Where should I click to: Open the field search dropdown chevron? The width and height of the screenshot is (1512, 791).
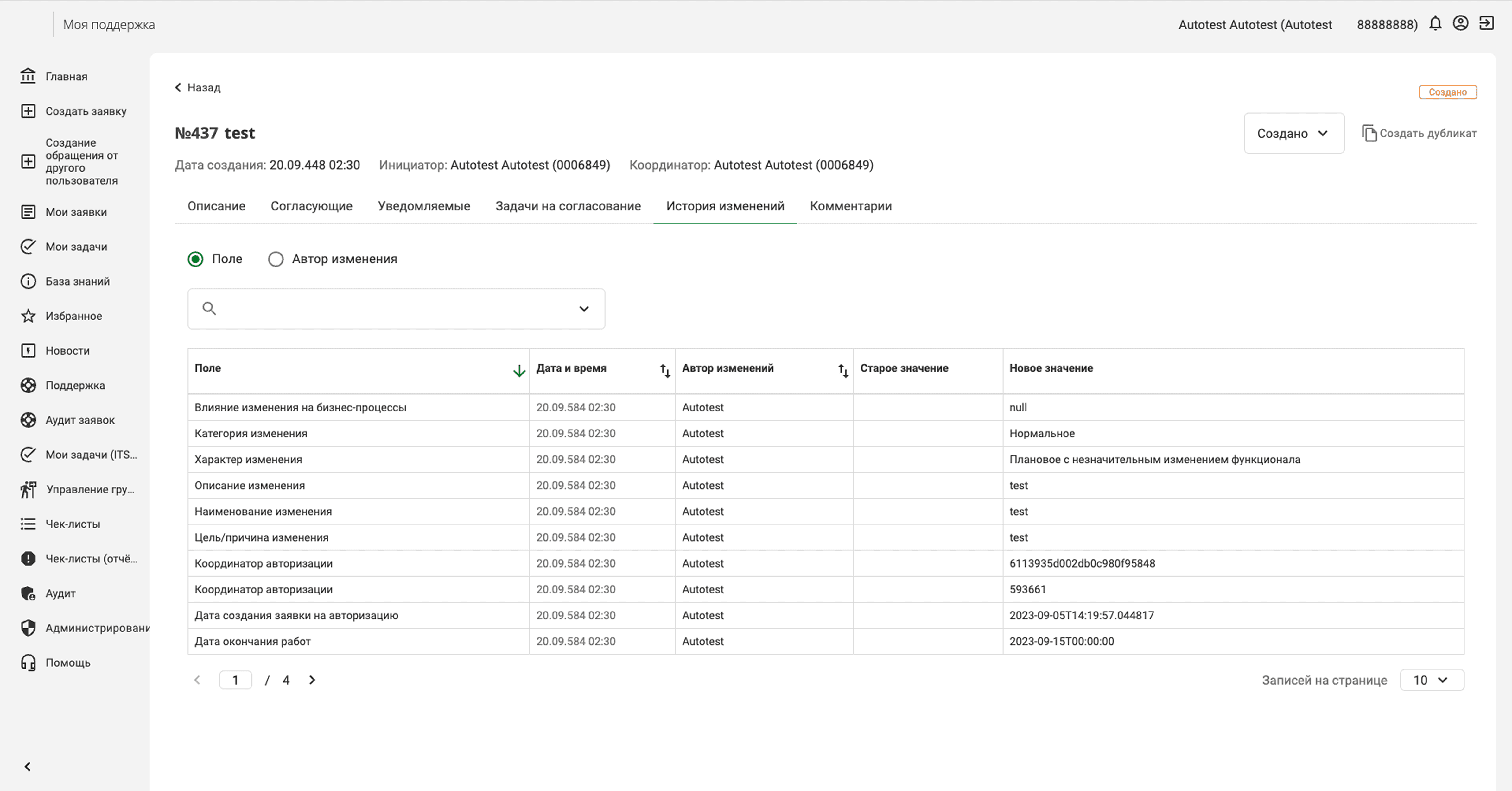point(583,309)
